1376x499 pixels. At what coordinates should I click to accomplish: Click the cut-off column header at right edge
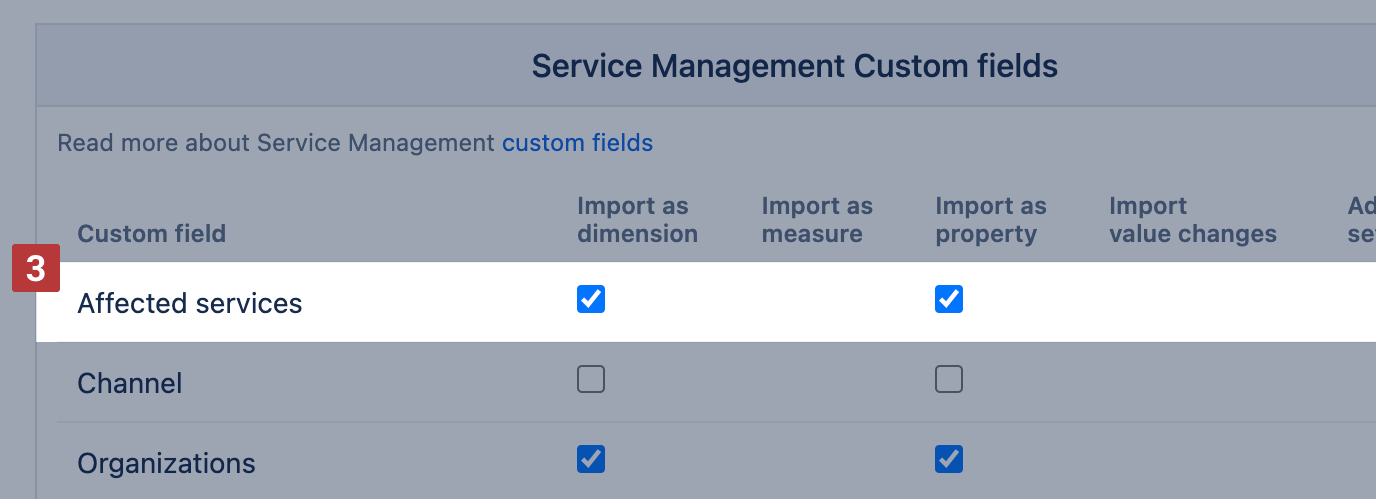1361,220
